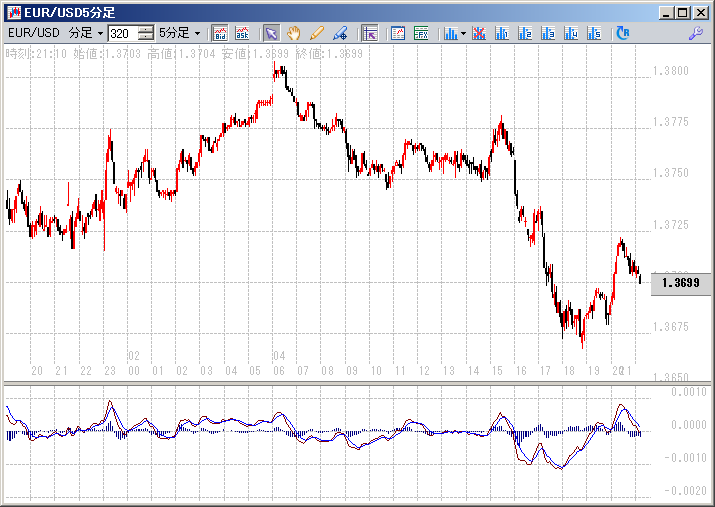Click the 15 hour label on time axis
The height and width of the screenshot is (507, 715).
coord(497,371)
